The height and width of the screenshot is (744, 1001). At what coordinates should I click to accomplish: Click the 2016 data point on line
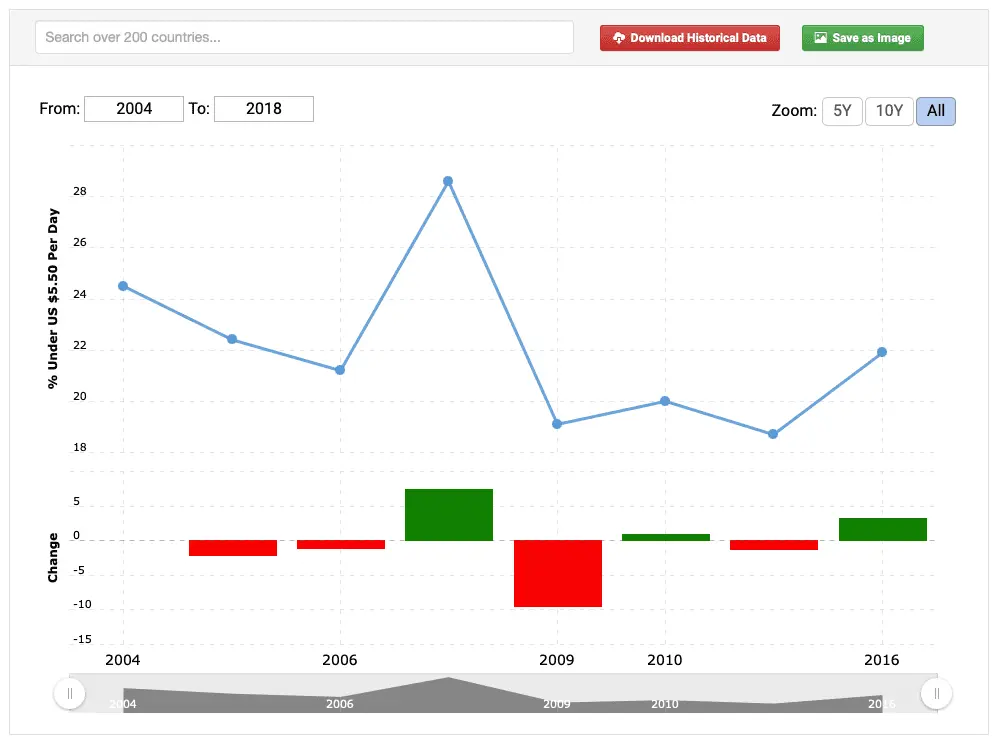(x=882, y=352)
